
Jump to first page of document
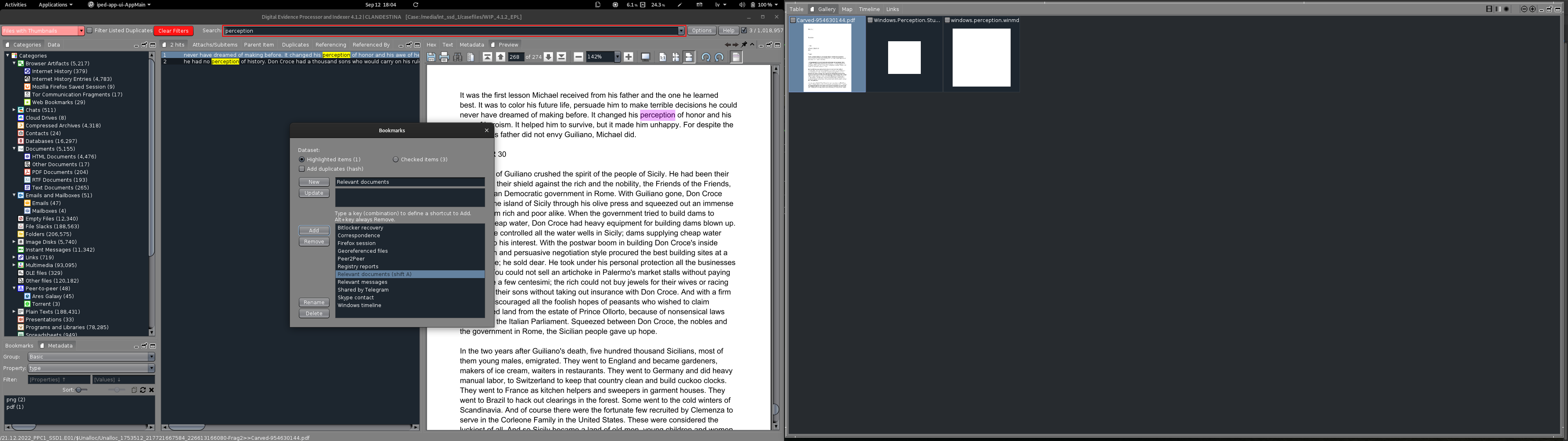coord(488,57)
